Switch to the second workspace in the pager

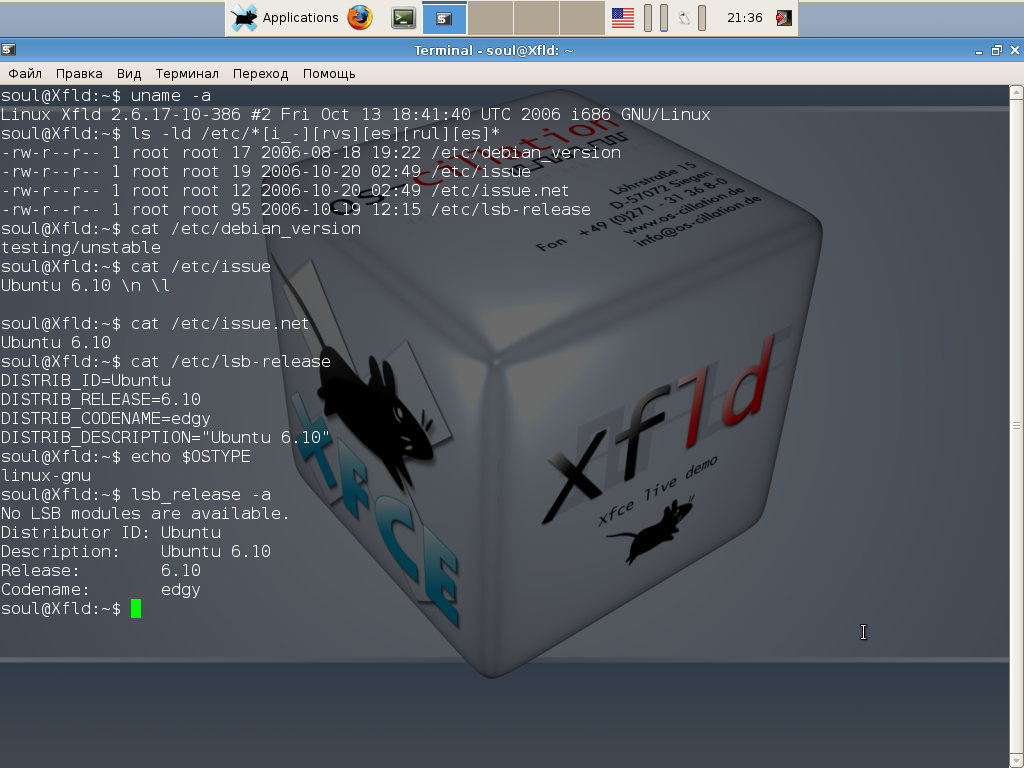point(490,18)
